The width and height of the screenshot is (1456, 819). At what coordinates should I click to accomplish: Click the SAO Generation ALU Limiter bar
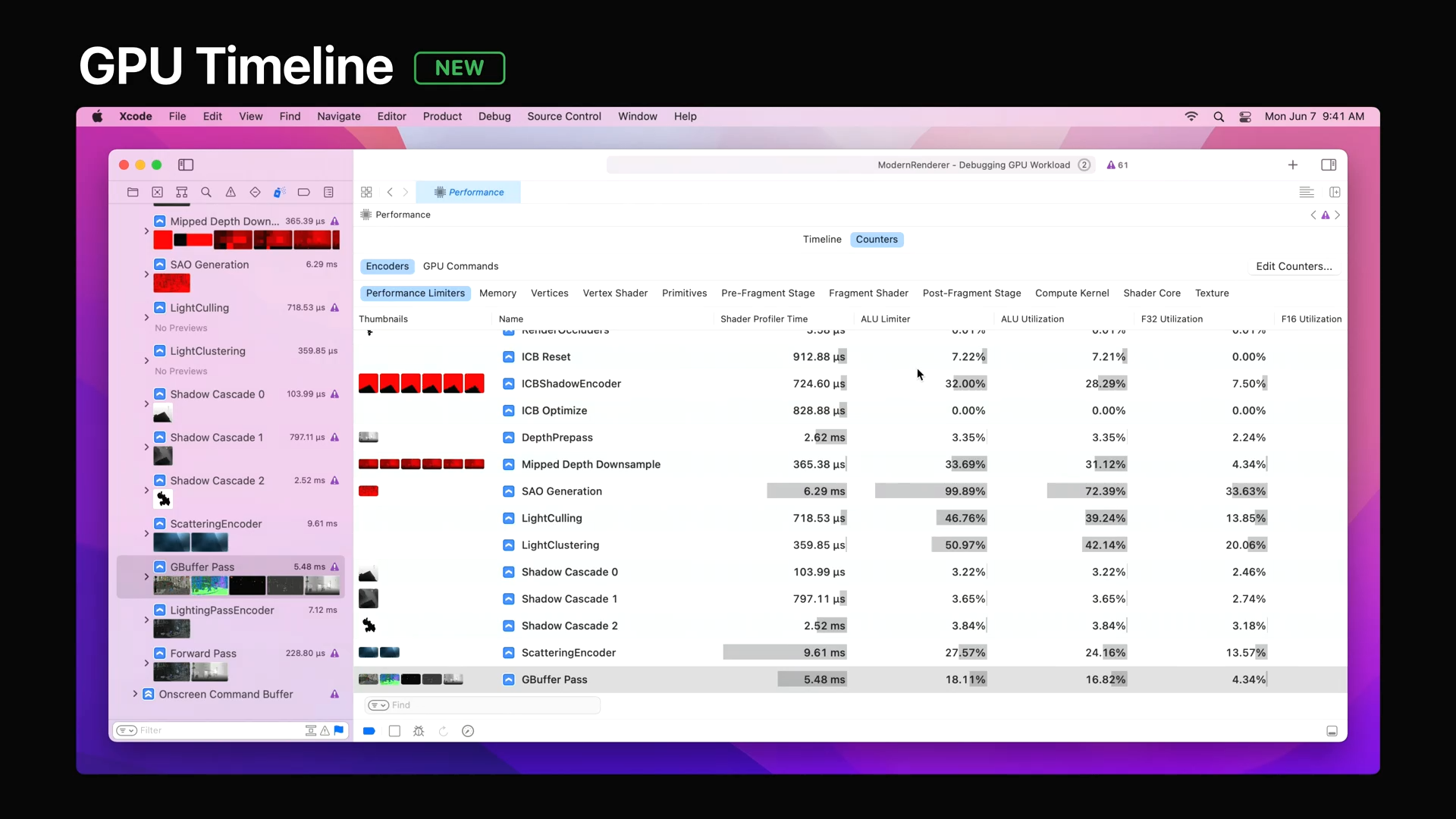coord(930,491)
